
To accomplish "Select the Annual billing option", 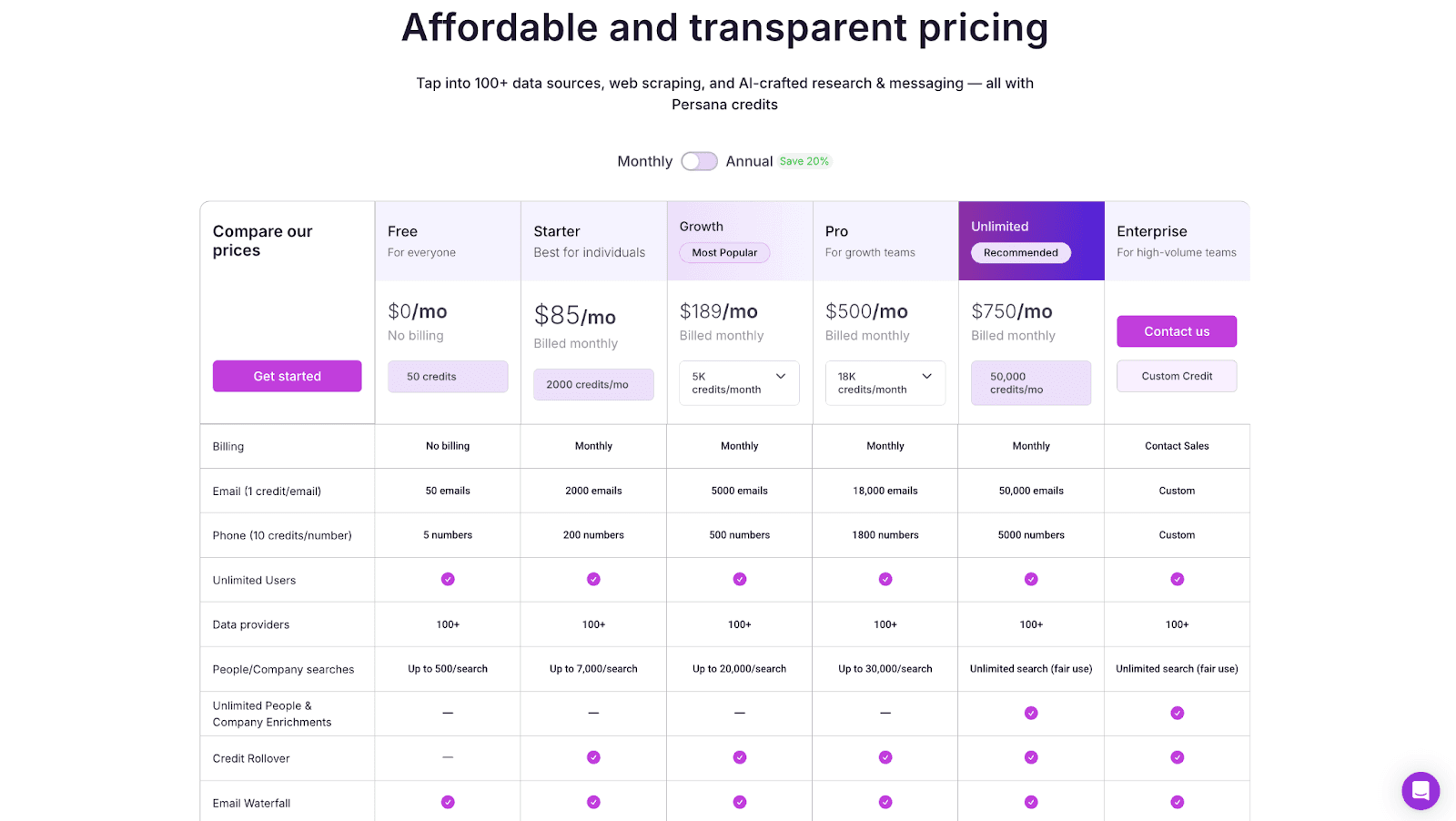I will pyautogui.click(x=748, y=160).
